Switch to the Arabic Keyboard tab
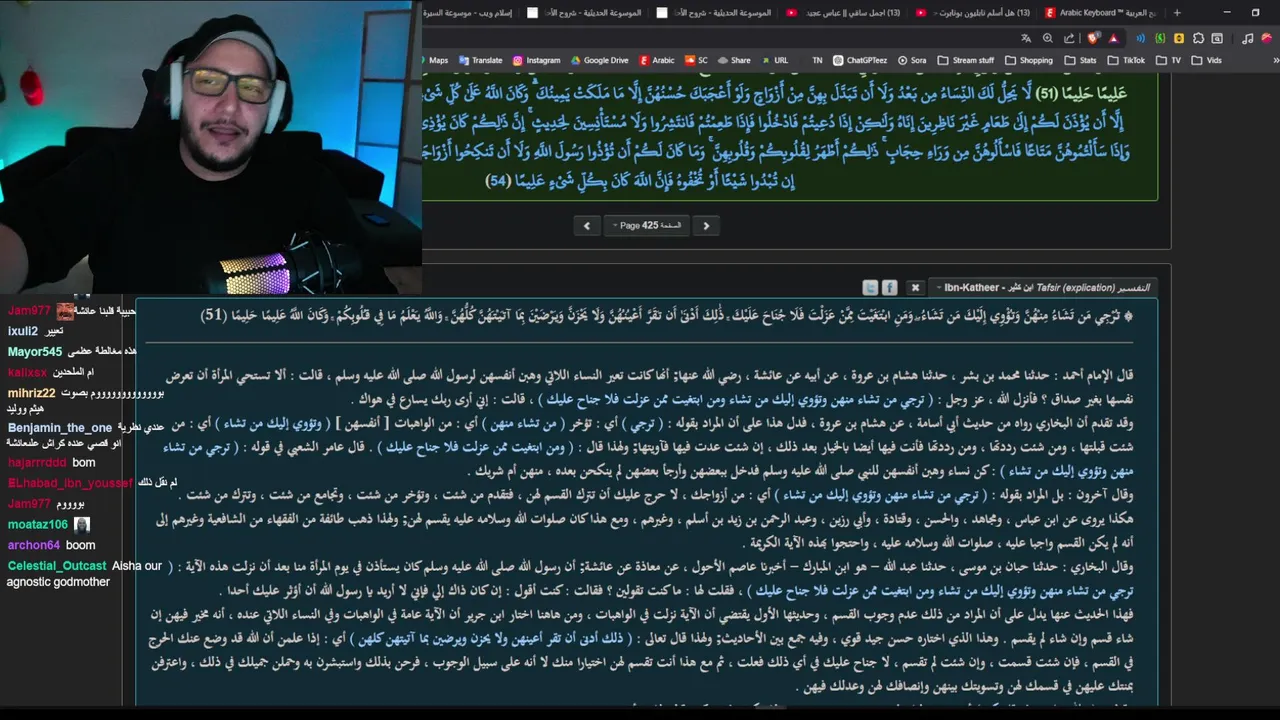This screenshot has width=1280, height=720. click(1100, 13)
